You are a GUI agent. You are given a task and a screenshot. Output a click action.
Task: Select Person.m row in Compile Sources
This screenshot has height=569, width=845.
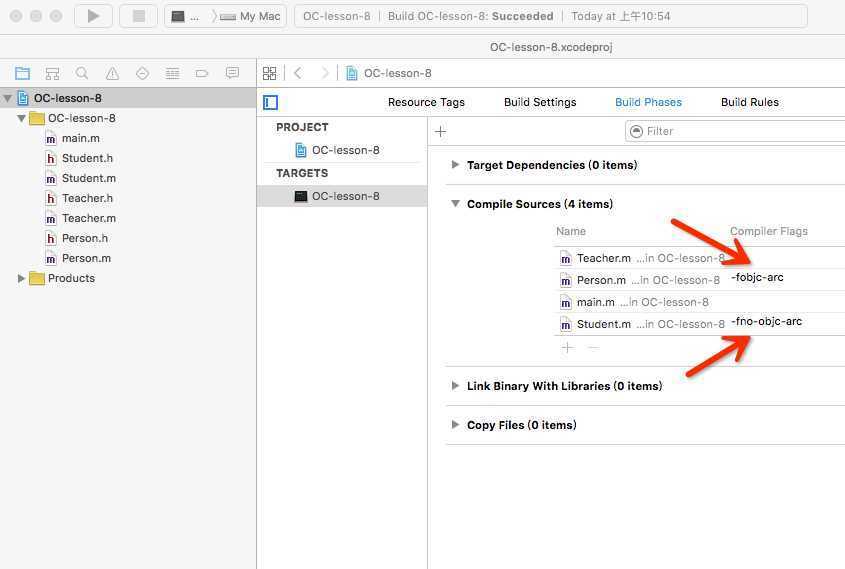click(699, 280)
